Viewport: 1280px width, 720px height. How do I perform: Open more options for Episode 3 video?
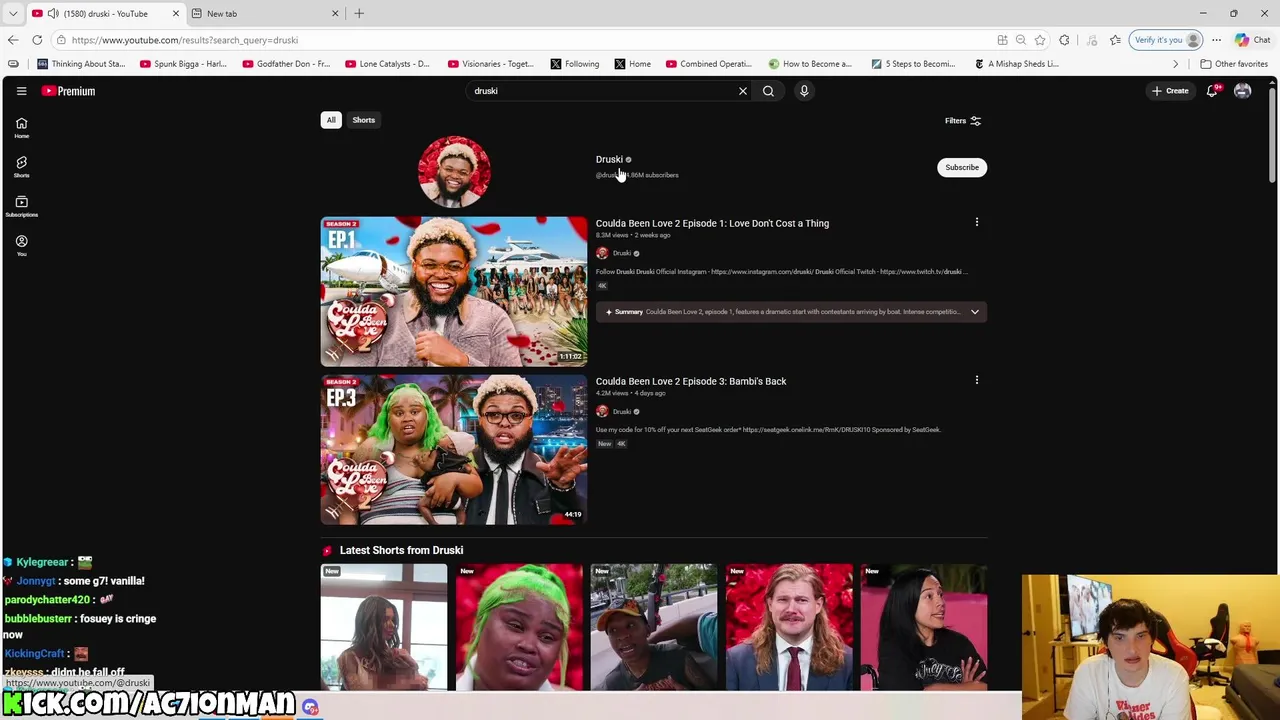(x=977, y=380)
